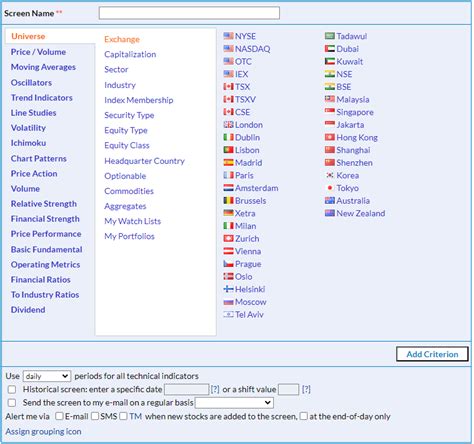The image size is (474, 444).
Task: Open the Dividend category
Action: (x=28, y=310)
